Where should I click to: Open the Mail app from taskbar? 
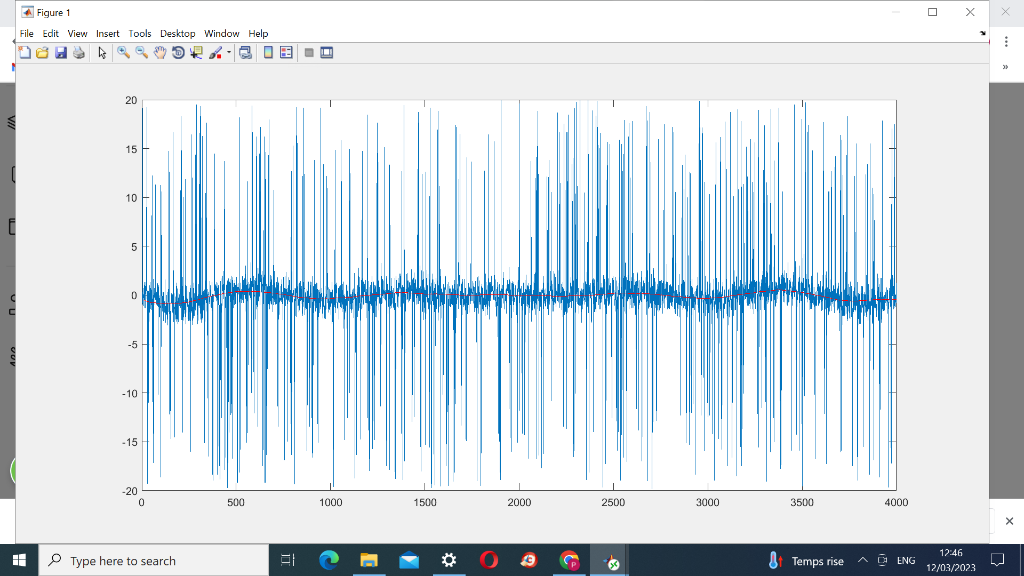point(409,560)
